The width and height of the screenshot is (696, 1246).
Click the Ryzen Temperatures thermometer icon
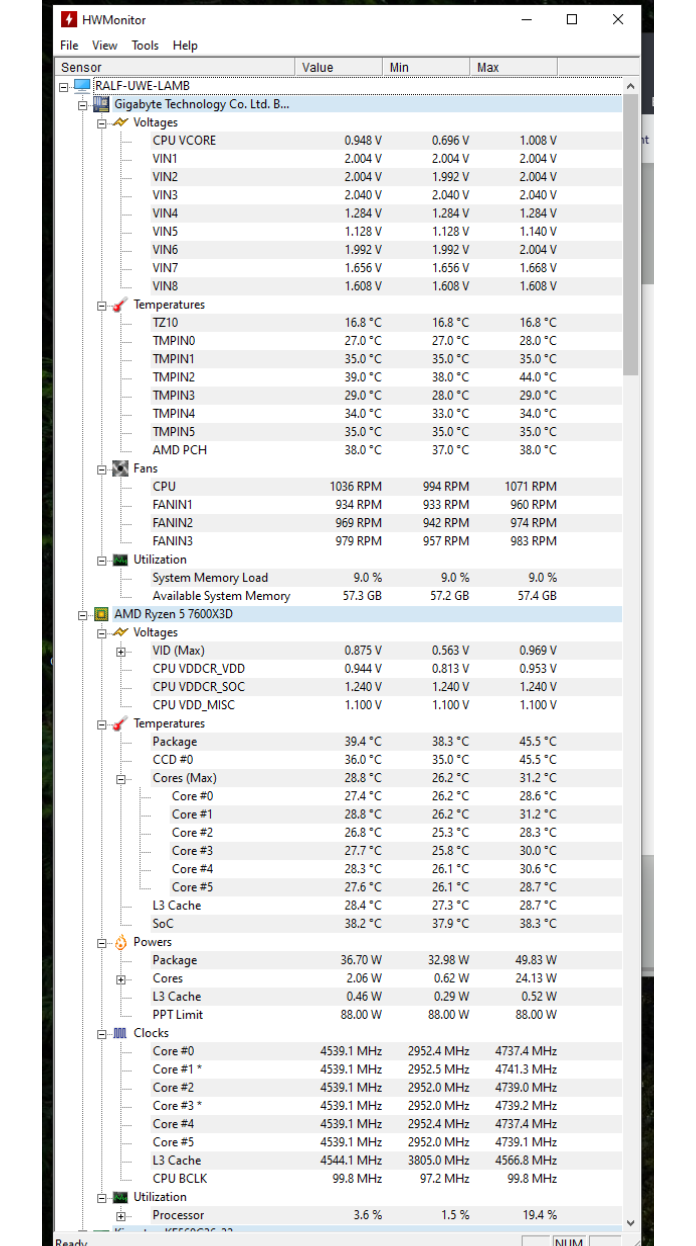tap(120, 723)
